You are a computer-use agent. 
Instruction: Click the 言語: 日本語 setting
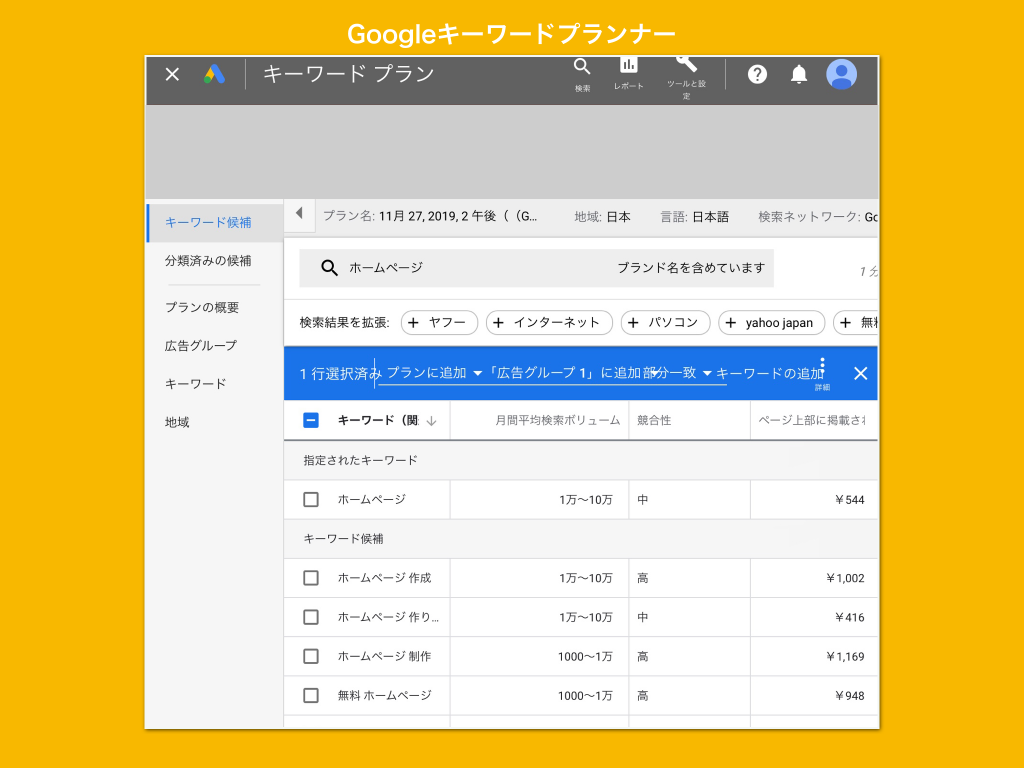tap(694, 217)
